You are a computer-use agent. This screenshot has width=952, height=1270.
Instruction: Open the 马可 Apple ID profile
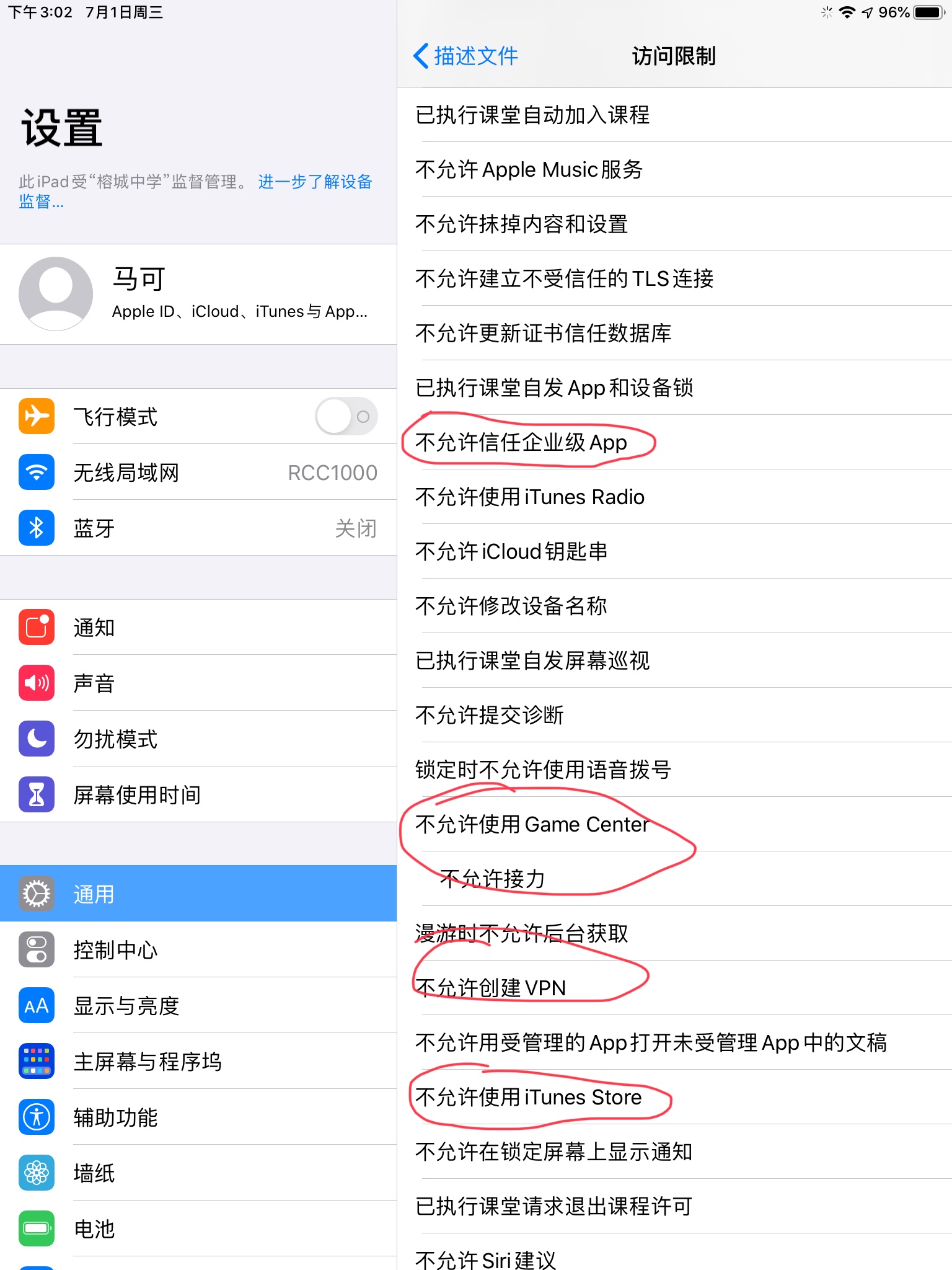pos(198,294)
